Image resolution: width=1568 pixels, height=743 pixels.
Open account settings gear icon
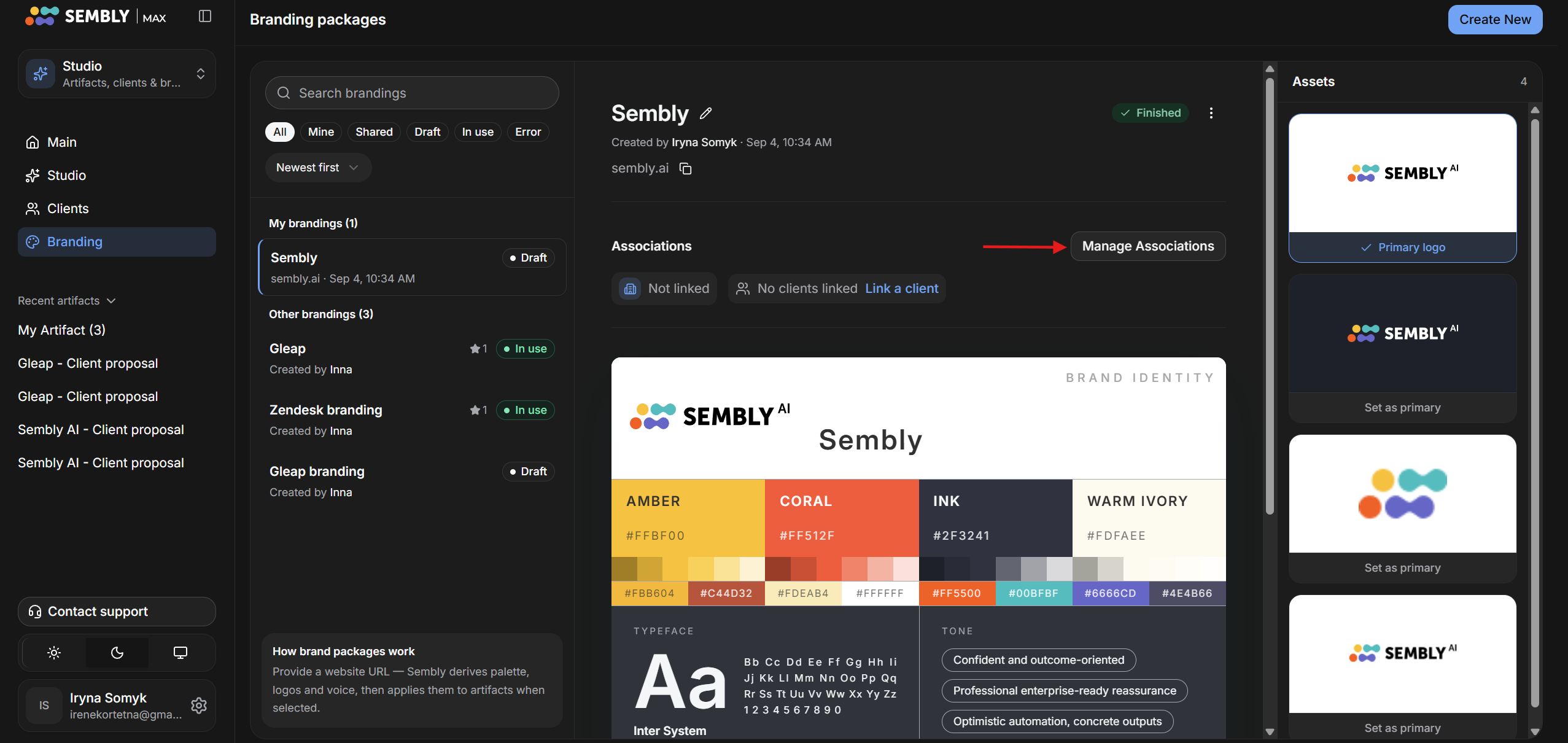[x=198, y=705]
